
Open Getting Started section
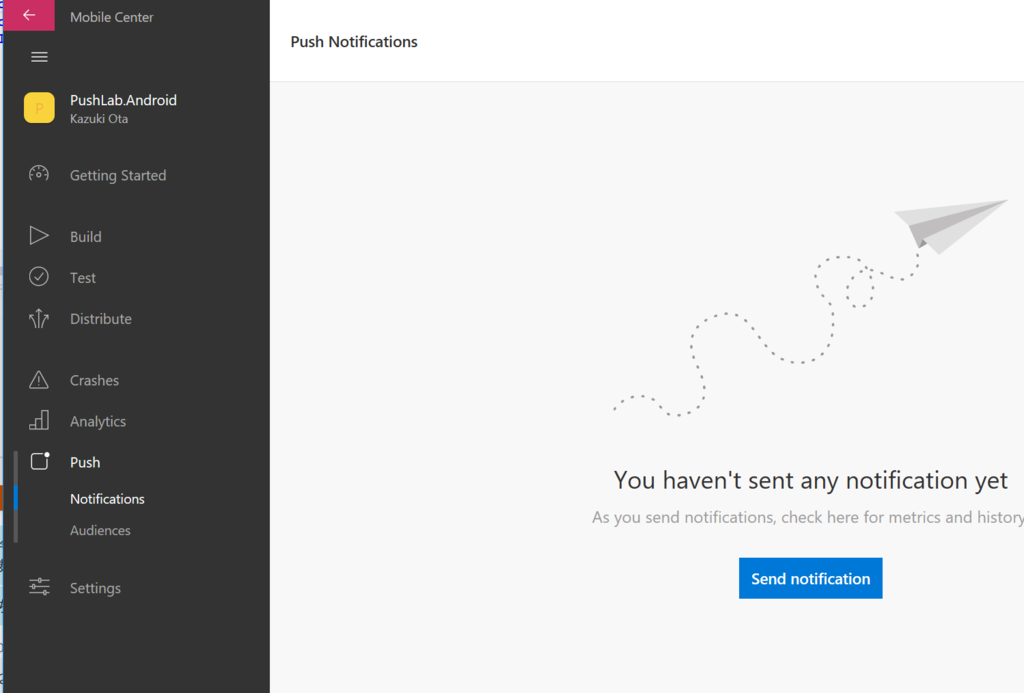tap(118, 175)
